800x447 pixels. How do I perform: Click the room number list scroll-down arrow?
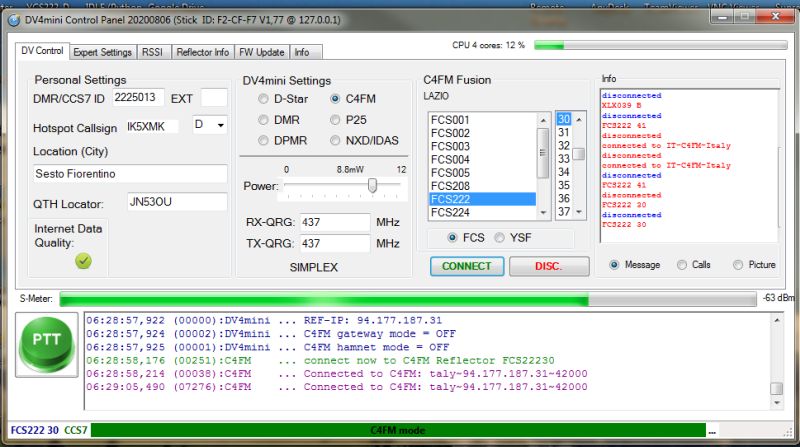pos(579,212)
